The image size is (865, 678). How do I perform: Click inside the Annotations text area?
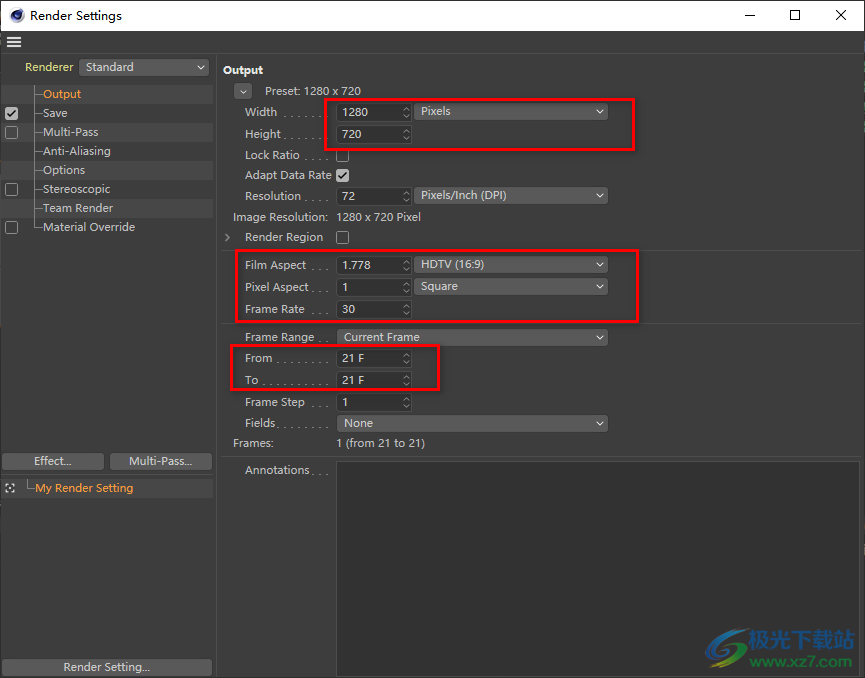598,568
